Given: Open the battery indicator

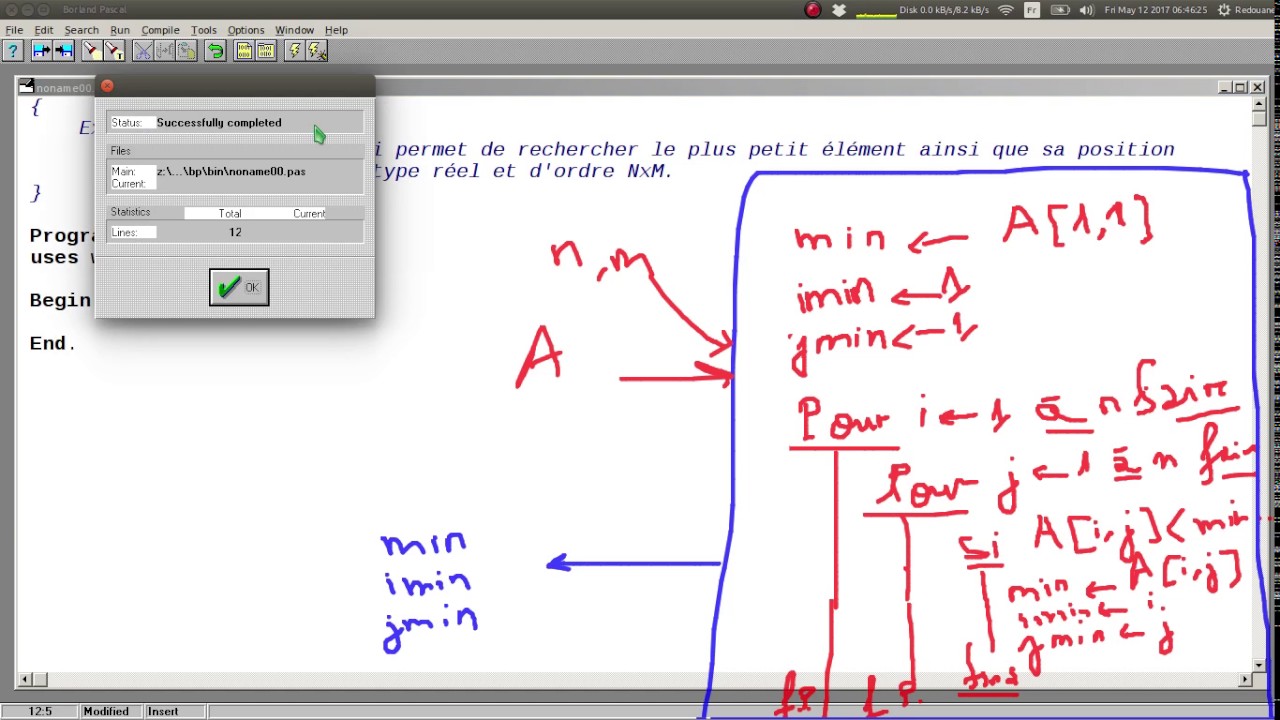Looking at the screenshot, I should click(x=1059, y=10).
